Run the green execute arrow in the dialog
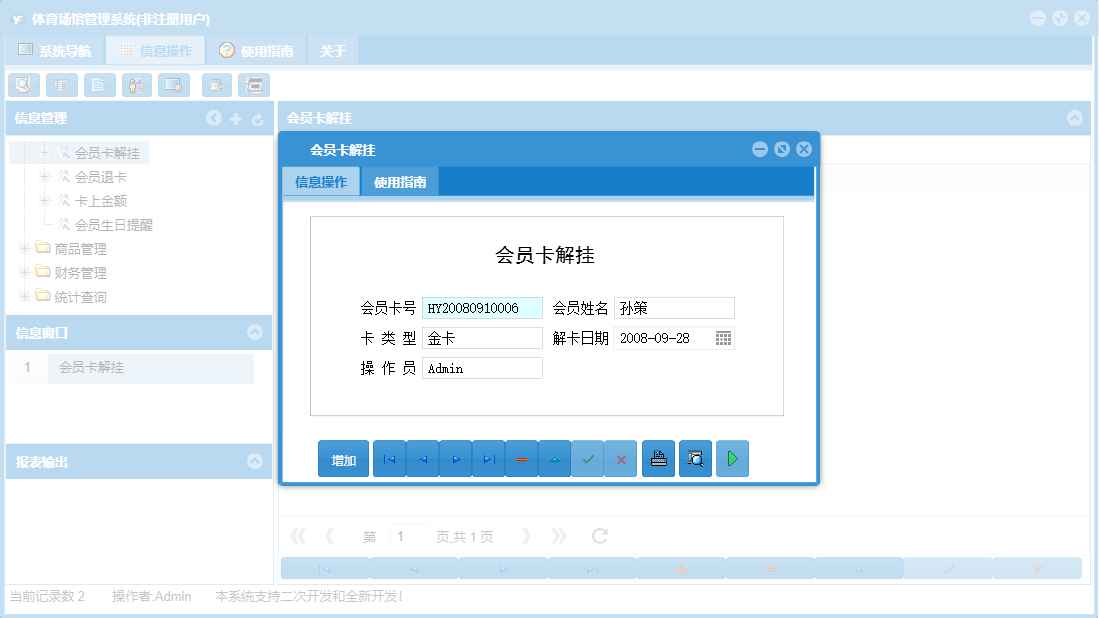1099x618 pixels. [x=732, y=458]
